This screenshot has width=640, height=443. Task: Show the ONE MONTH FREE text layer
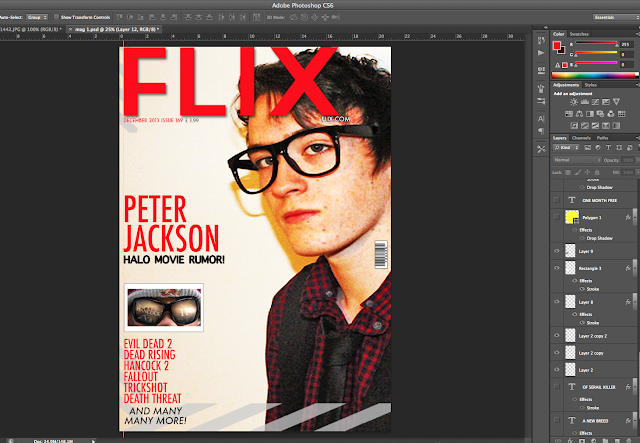[556, 200]
